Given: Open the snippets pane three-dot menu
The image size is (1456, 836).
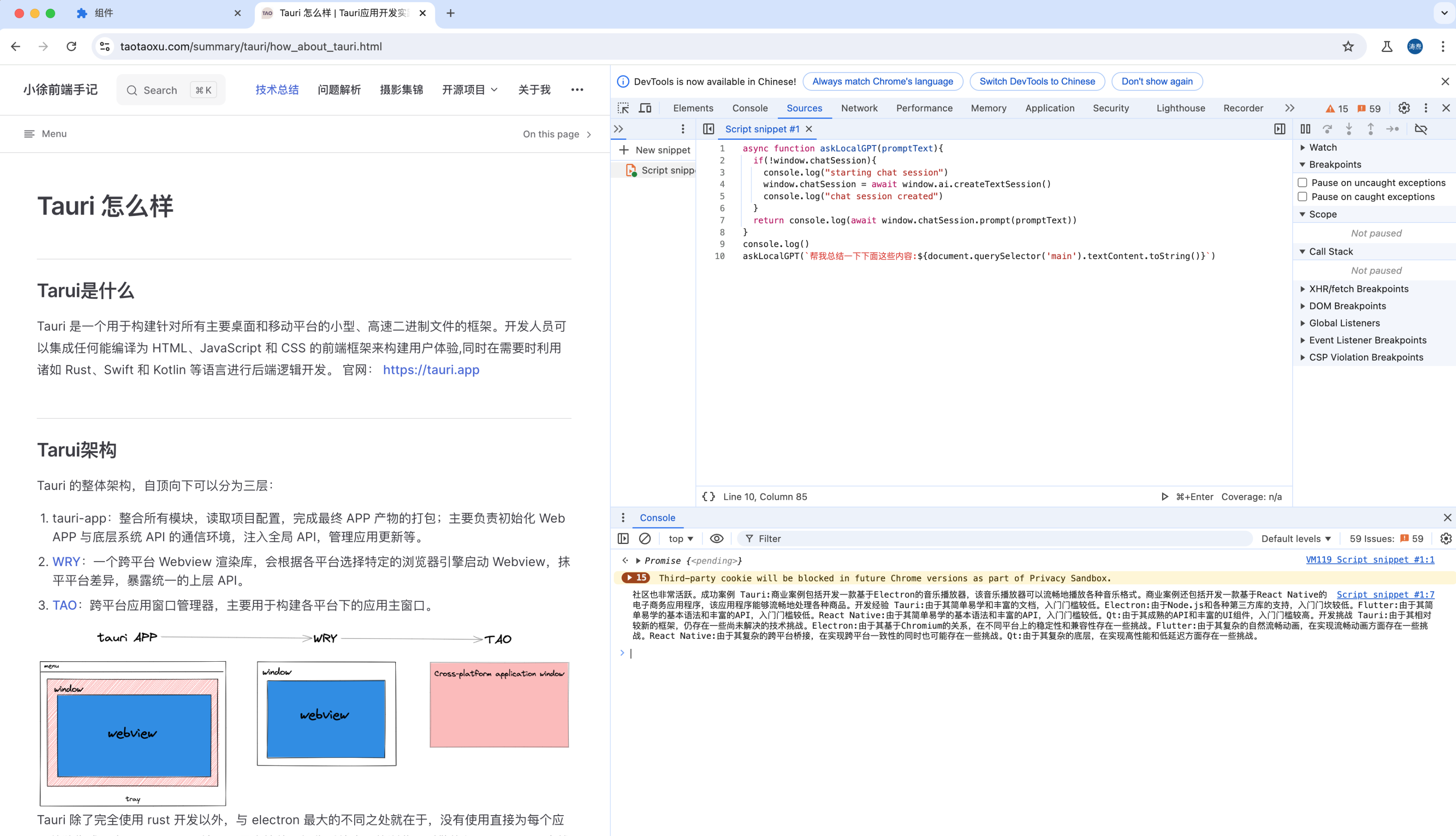Looking at the screenshot, I should [x=683, y=129].
